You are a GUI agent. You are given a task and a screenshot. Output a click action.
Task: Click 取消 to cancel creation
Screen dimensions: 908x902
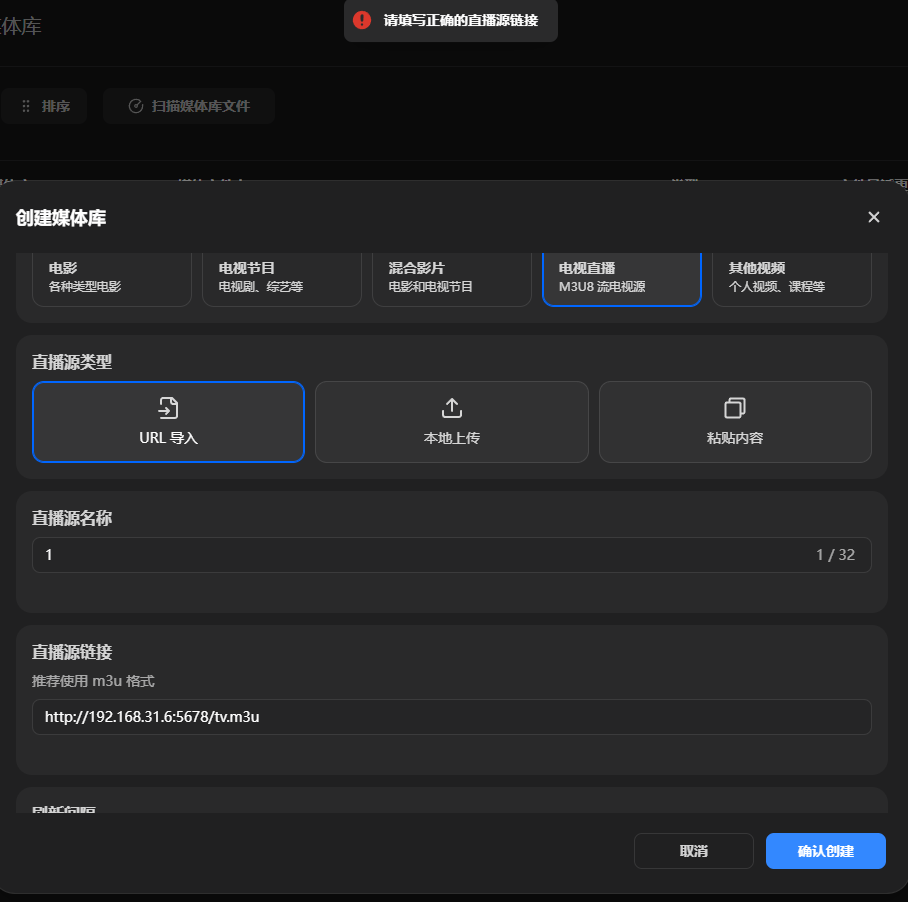[x=694, y=851]
